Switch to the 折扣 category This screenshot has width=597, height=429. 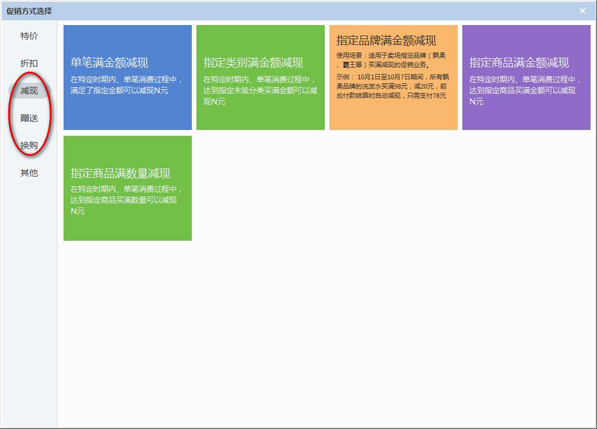tap(29, 63)
